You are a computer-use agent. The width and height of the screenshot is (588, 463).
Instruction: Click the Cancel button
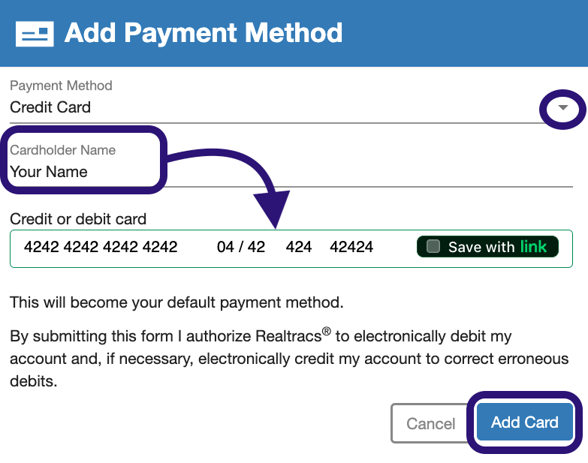tap(430, 424)
